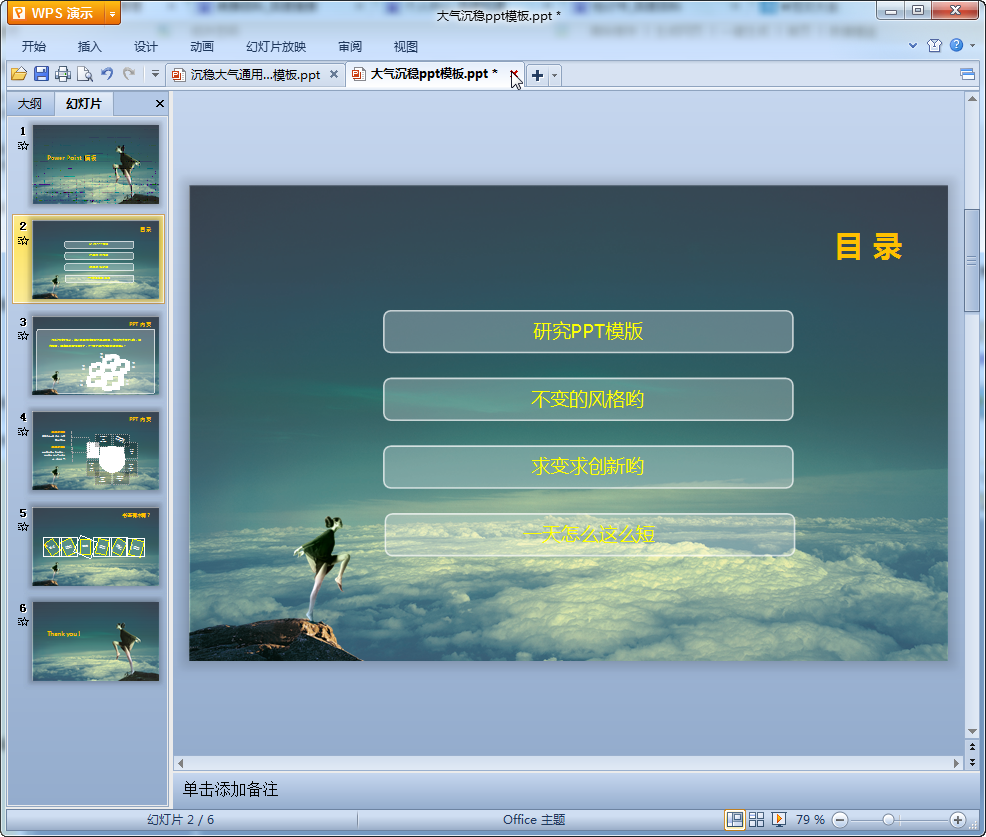Expand quick access toolbar customize arrow
The image size is (986, 837).
coord(155,74)
